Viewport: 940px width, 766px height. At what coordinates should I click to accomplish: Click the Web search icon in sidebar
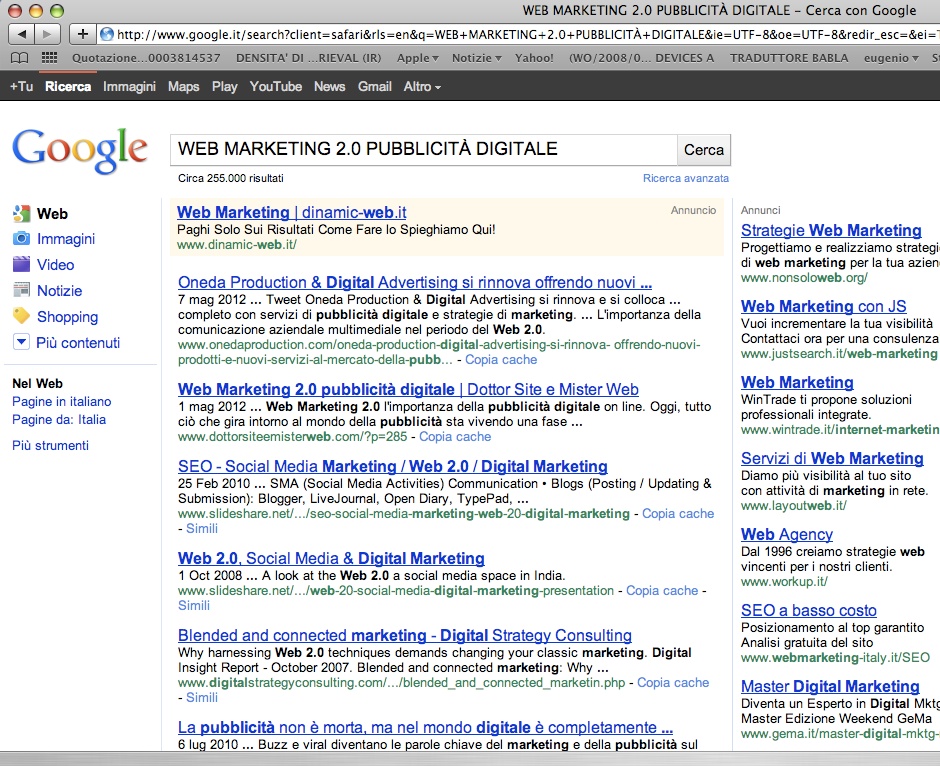[x=22, y=213]
